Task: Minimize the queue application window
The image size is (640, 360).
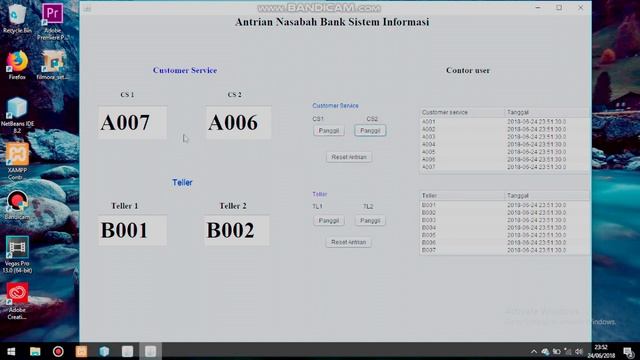Action: click(538, 8)
